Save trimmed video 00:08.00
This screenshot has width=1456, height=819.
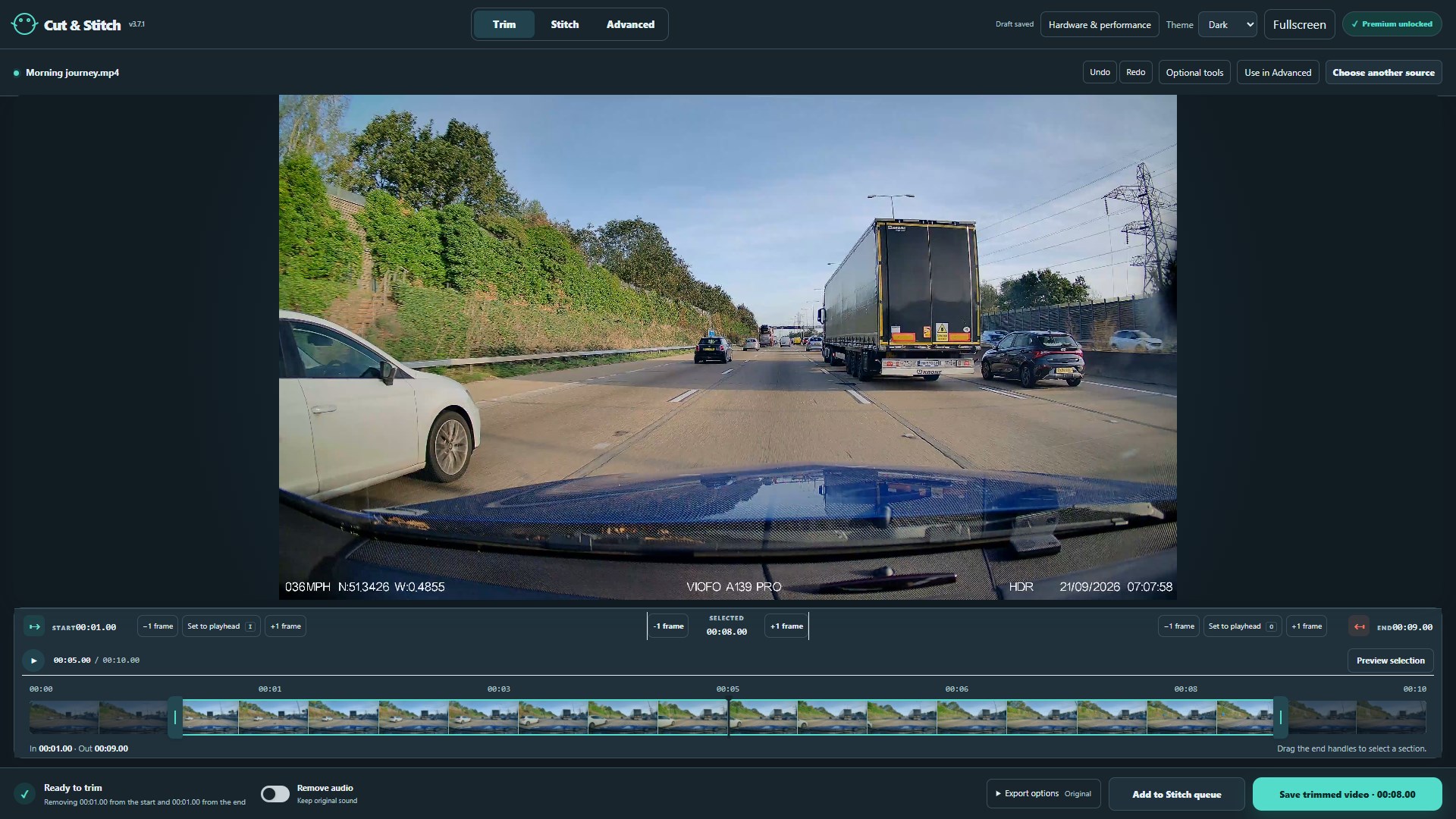[1347, 794]
